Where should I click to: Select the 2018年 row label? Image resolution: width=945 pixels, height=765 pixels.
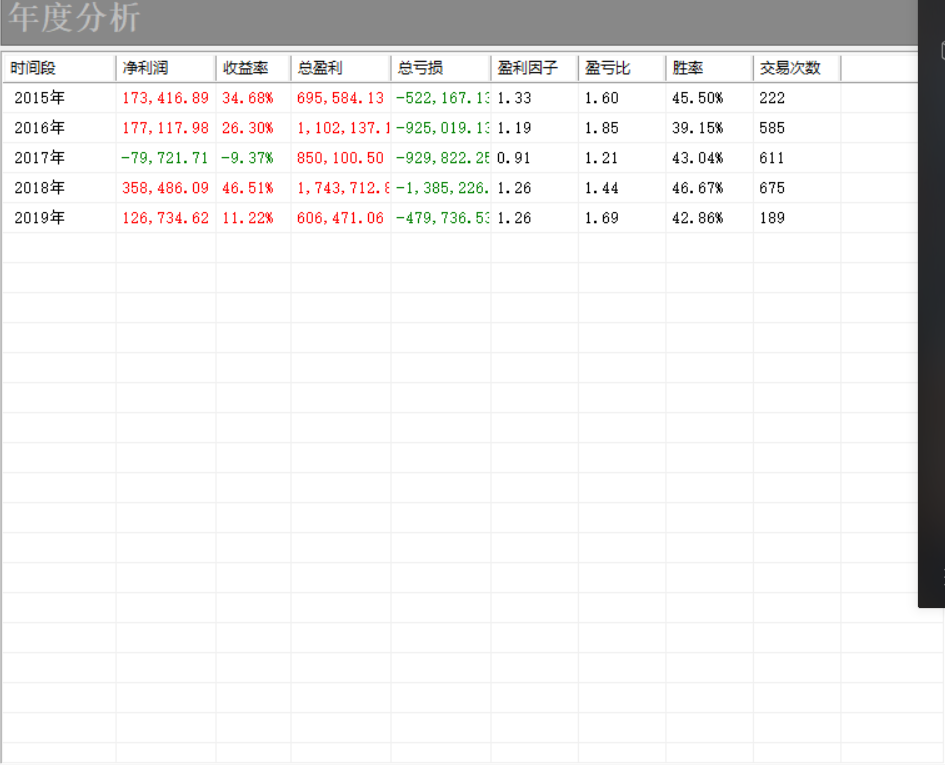pos(40,188)
